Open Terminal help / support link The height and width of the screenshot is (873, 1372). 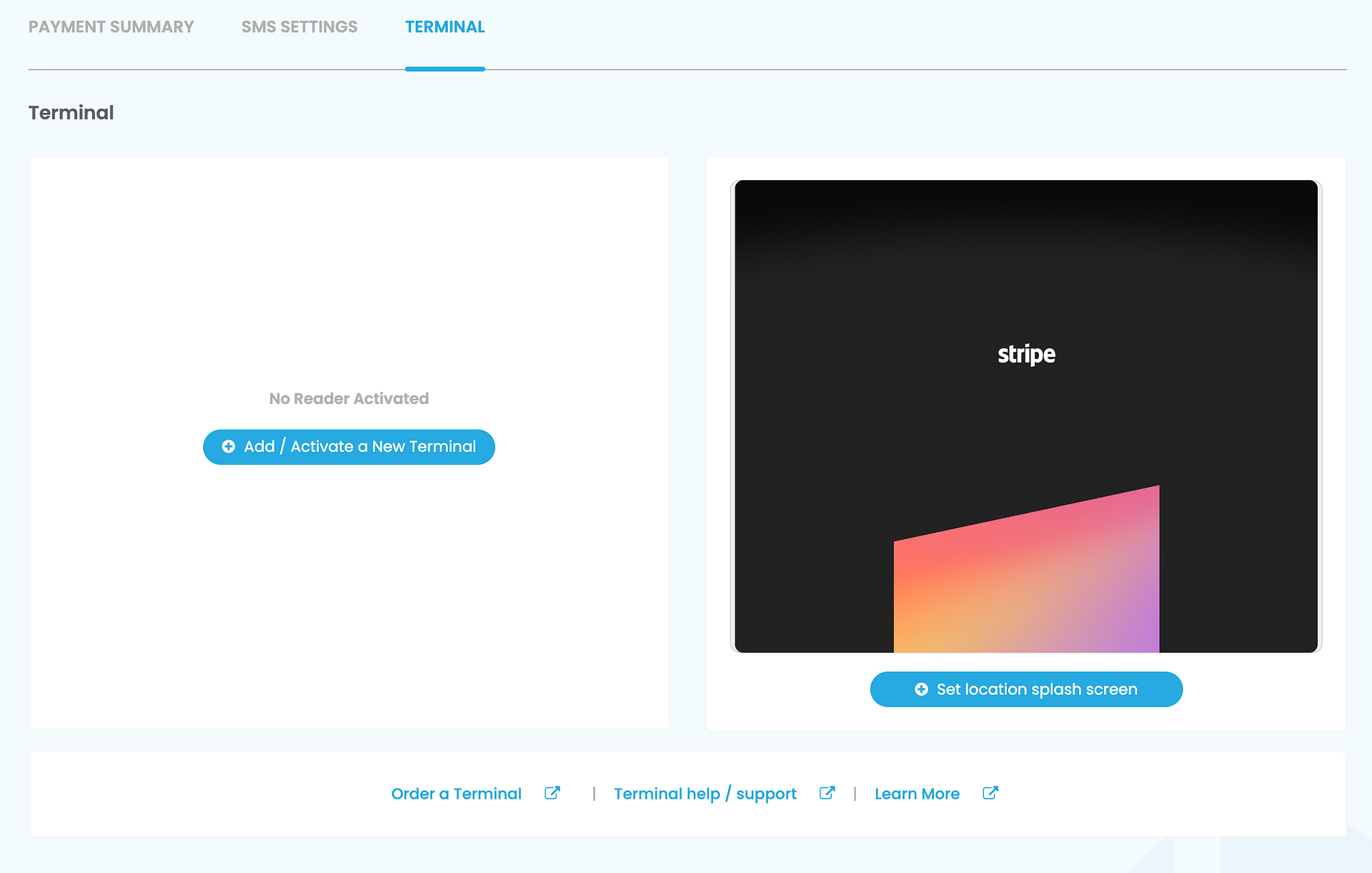point(705,794)
